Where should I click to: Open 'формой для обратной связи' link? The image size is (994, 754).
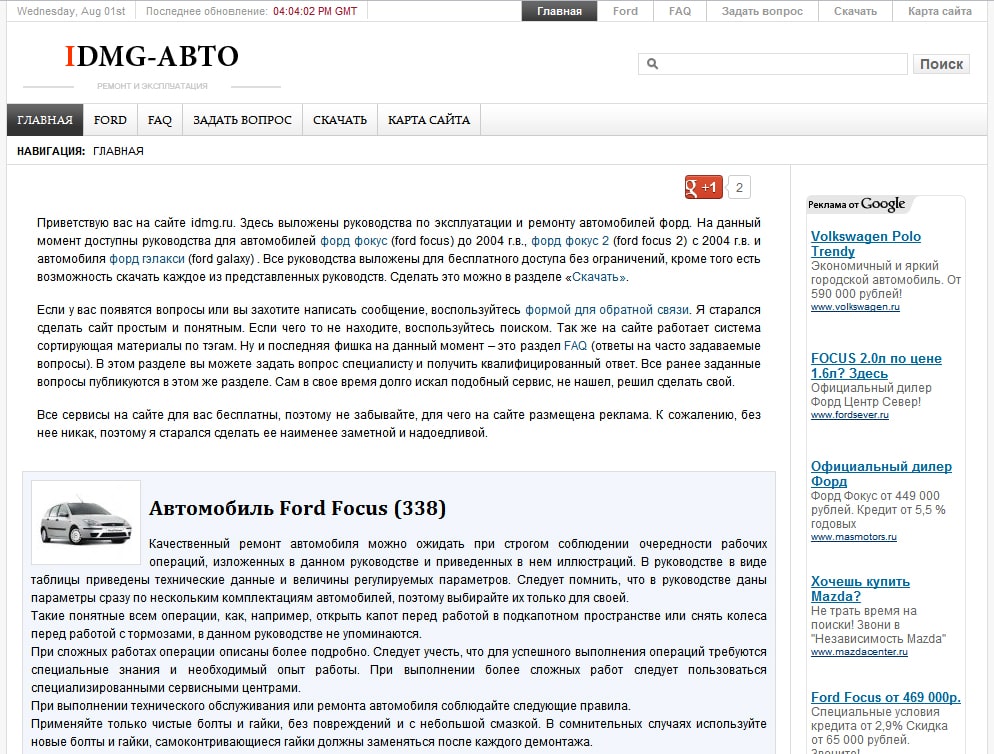pos(607,310)
